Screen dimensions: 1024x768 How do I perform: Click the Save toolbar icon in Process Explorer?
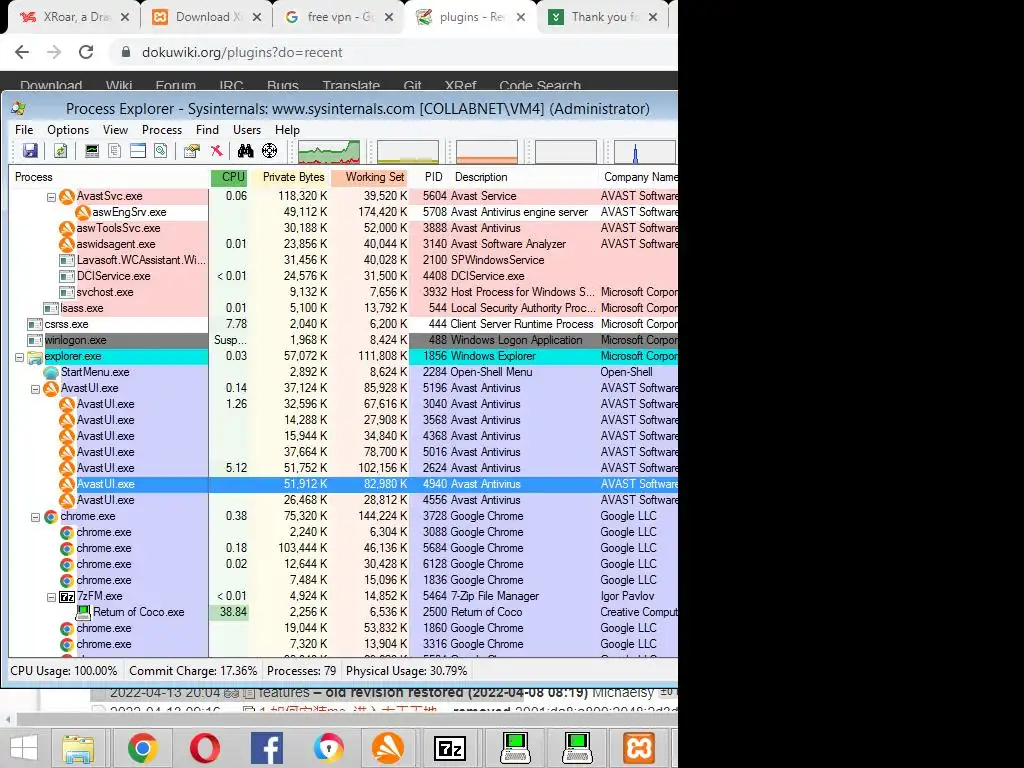pos(30,151)
